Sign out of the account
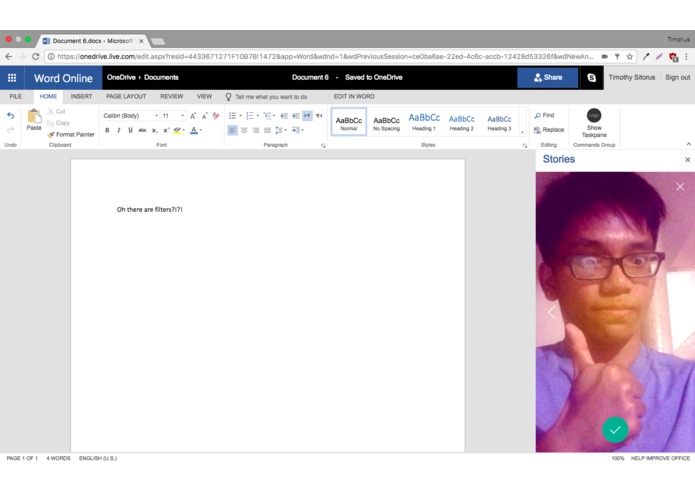 click(x=677, y=78)
